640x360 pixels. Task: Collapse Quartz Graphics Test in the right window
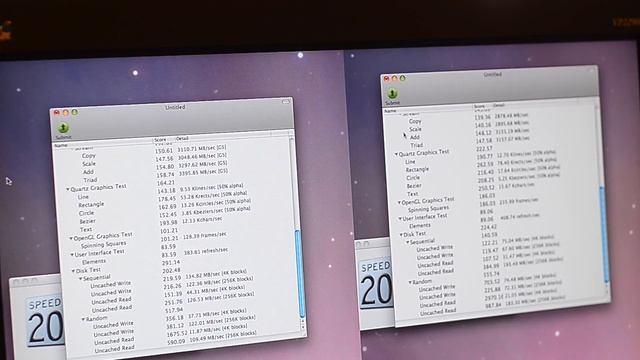click(x=396, y=154)
